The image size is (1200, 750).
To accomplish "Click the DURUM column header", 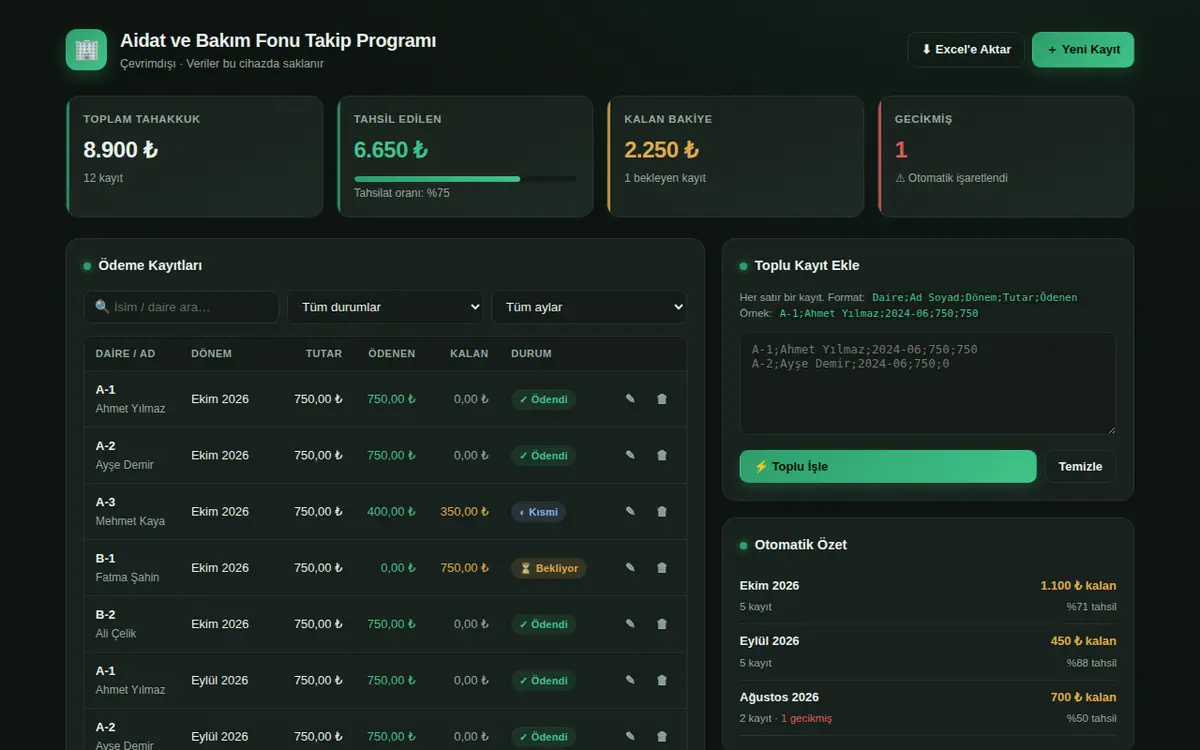I will [x=531, y=354].
